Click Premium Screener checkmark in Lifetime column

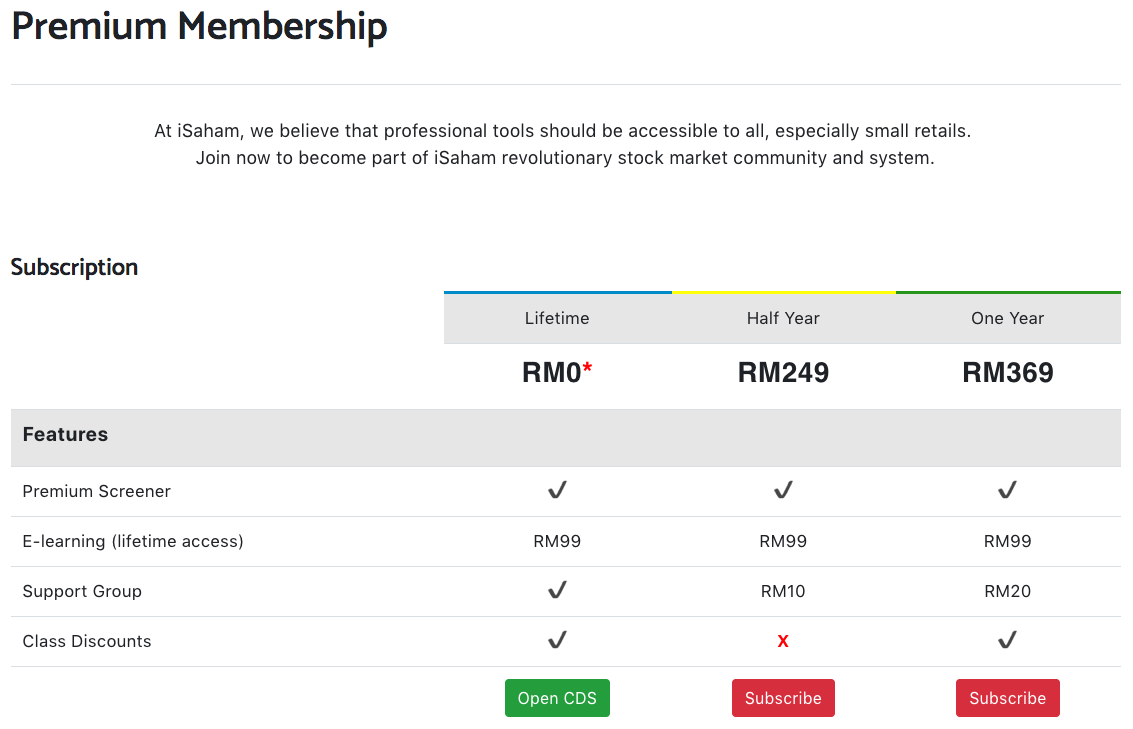pyautogui.click(x=557, y=490)
